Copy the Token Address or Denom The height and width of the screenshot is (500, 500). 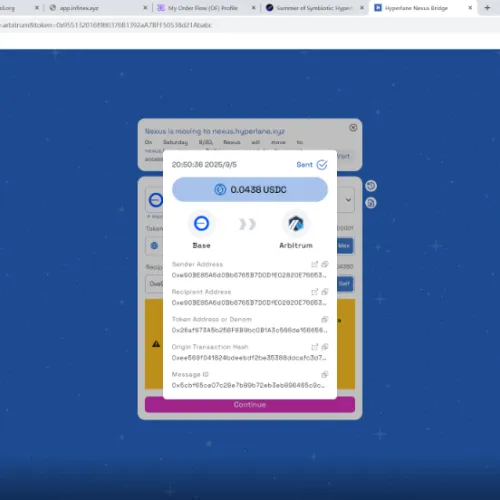click(325, 319)
